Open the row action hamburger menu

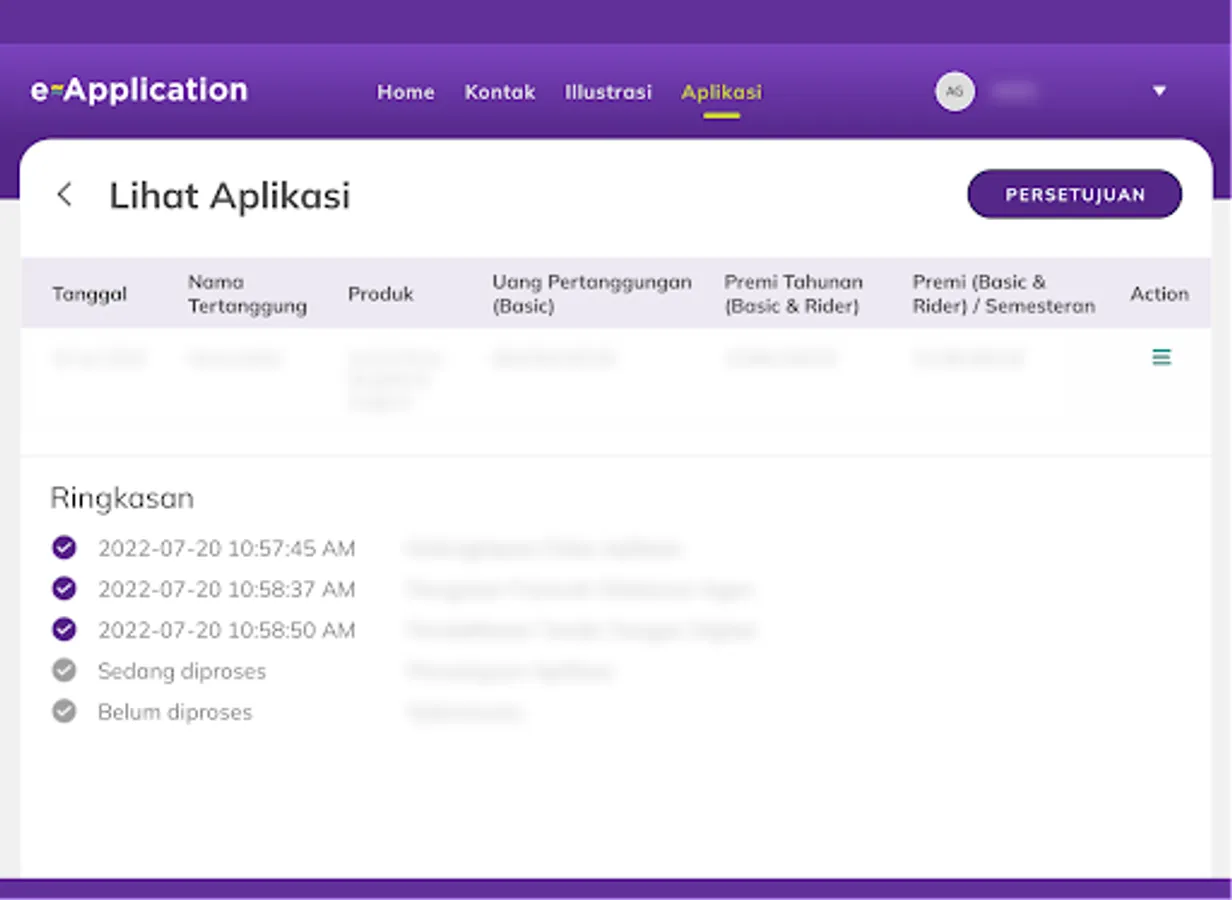click(1161, 357)
